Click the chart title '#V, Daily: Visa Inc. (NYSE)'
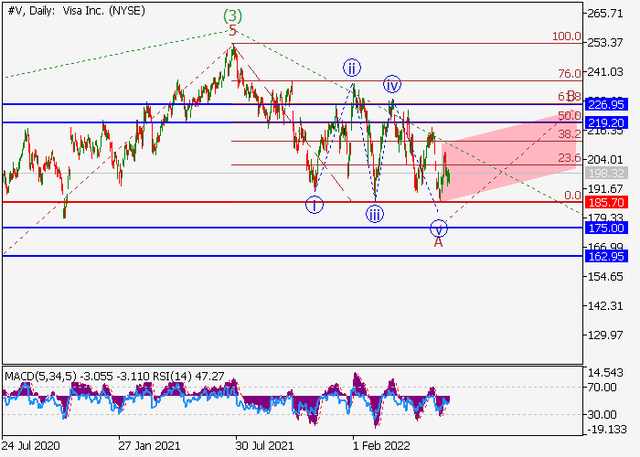This screenshot has height=457, width=640. (76, 11)
